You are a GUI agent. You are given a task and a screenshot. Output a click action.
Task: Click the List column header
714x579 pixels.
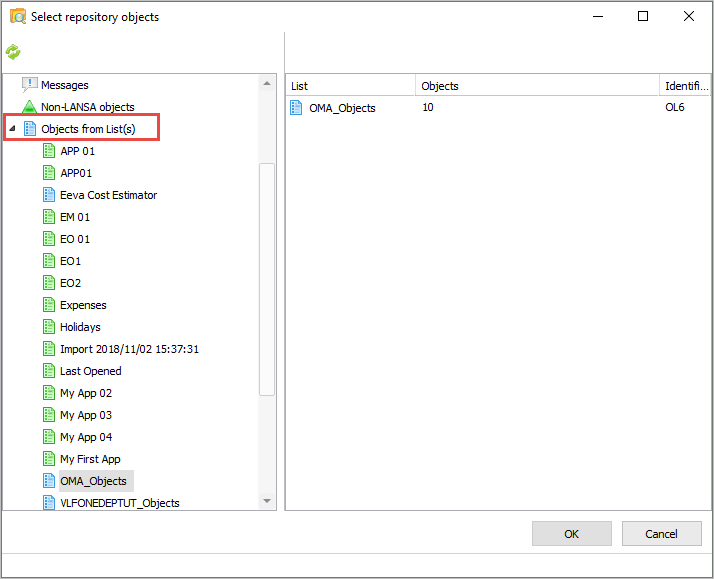click(351, 86)
